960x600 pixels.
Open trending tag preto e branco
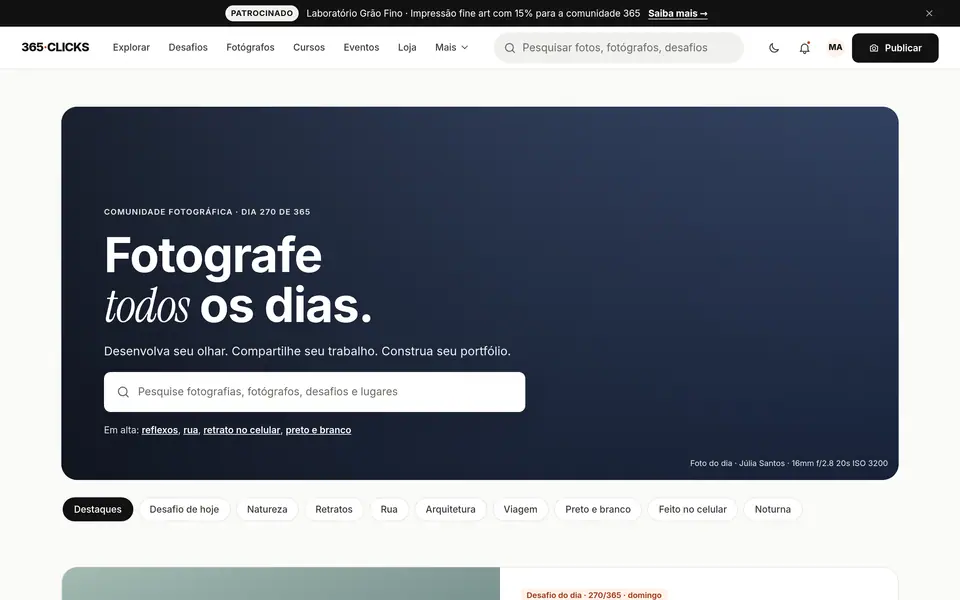(318, 430)
